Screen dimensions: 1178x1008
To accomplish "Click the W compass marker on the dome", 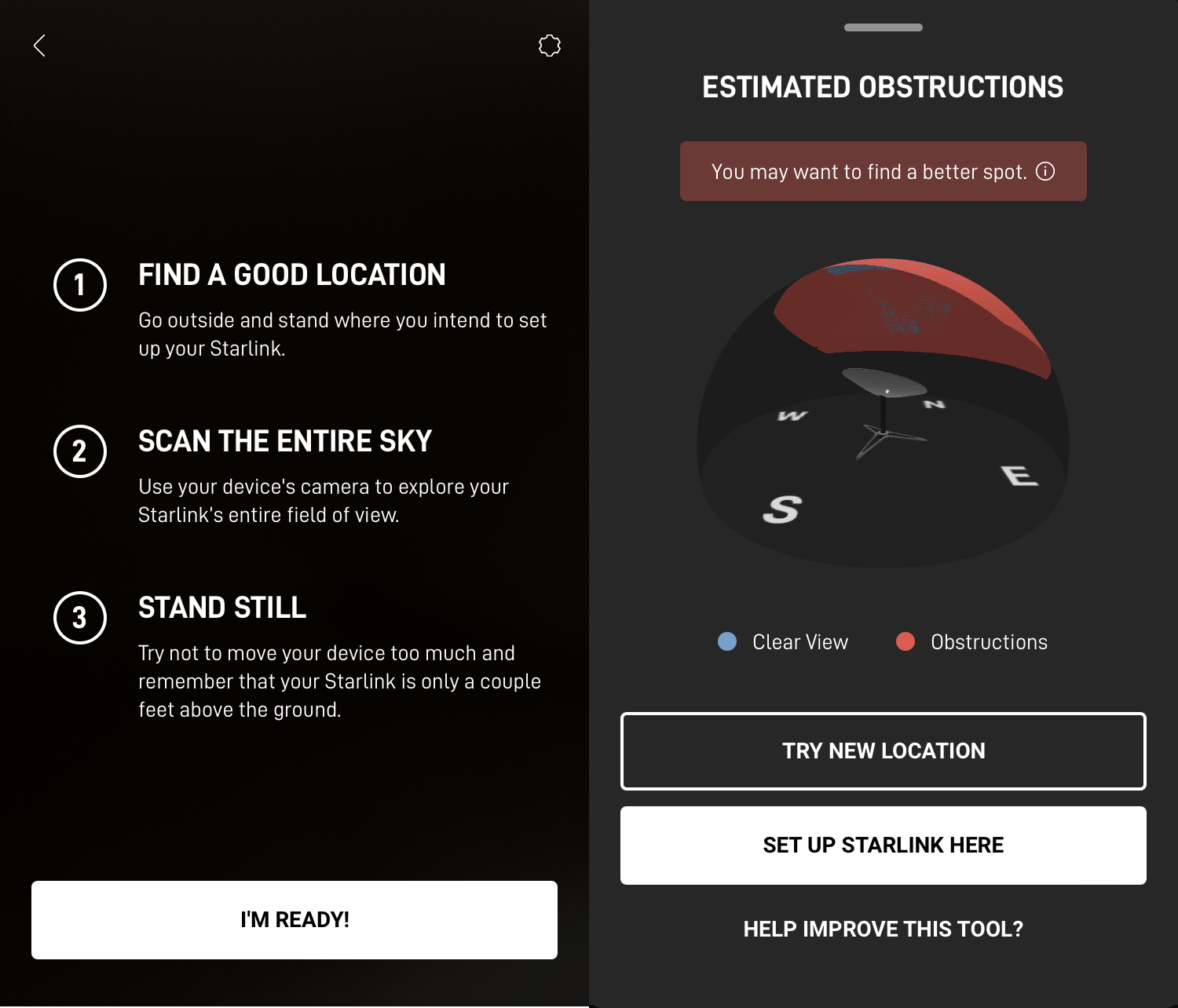I will 792,415.
